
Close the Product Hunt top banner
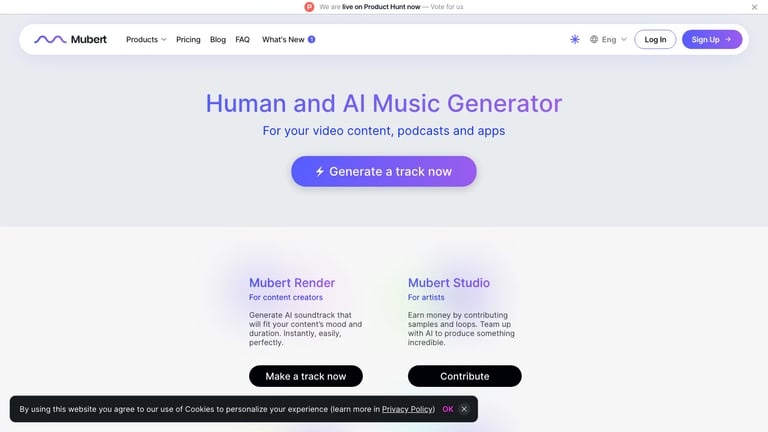[x=754, y=7]
